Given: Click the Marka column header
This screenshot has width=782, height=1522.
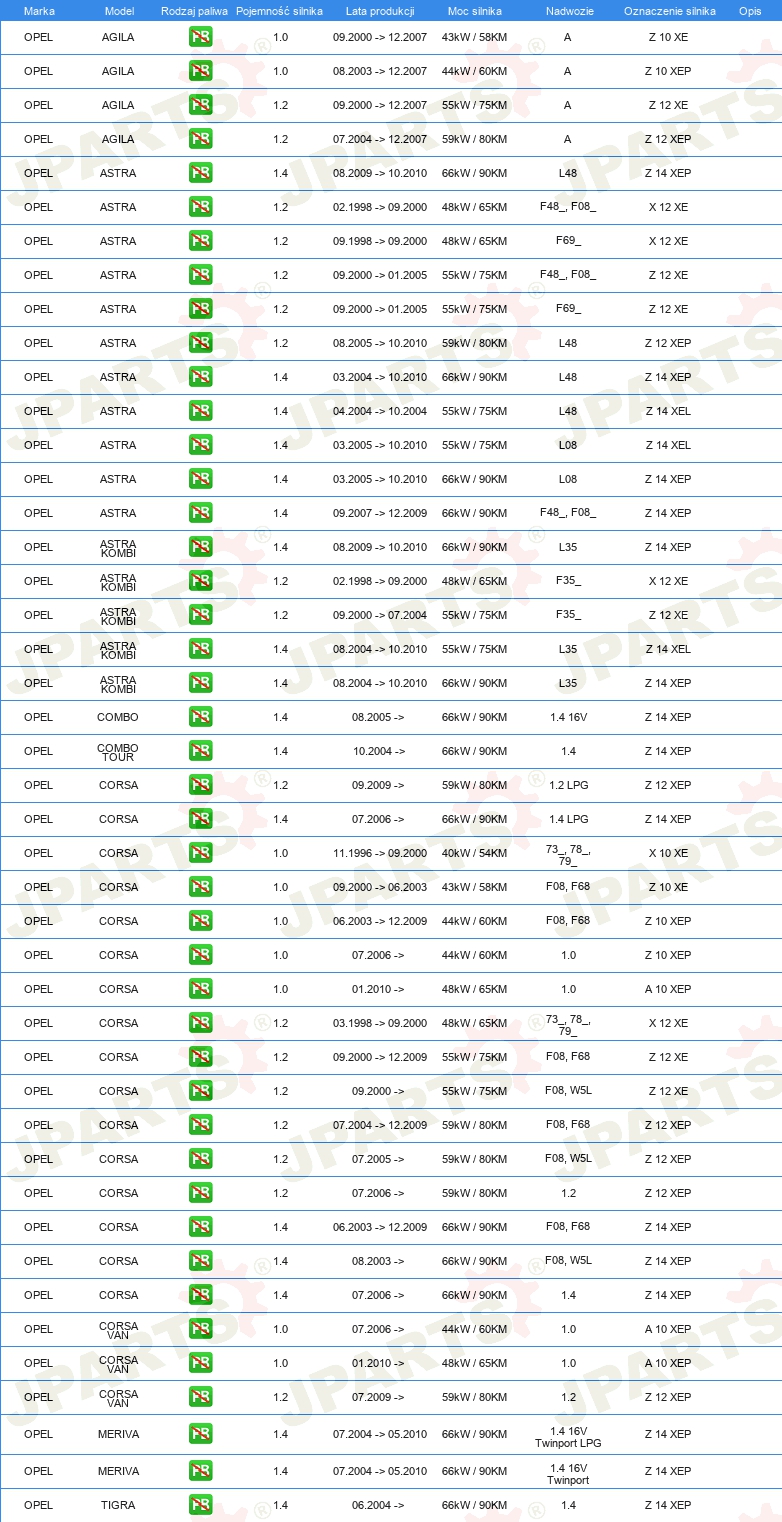Looking at the screenshot, I should click(x=39, y=10).
